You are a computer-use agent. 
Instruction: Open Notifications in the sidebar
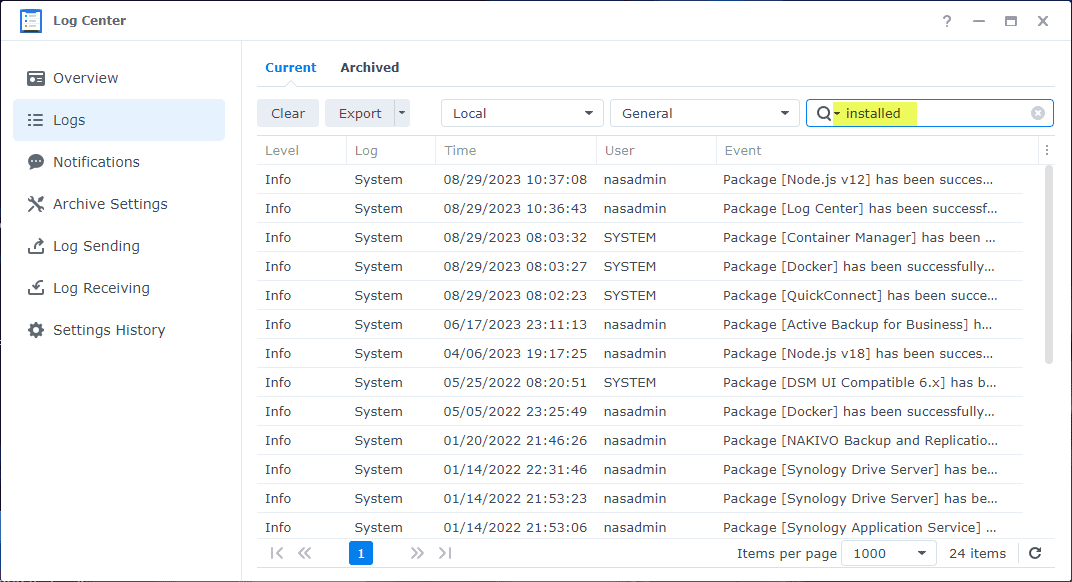[96, 162]
